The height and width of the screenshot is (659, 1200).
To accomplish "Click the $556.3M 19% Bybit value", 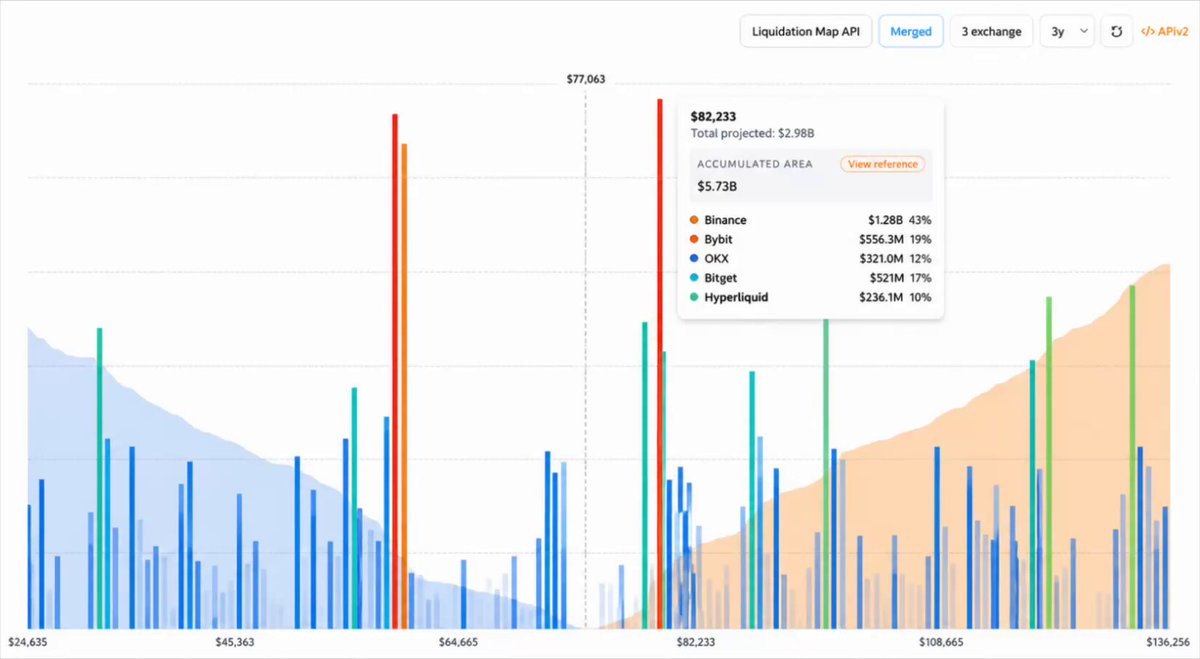I will point(895,240).
